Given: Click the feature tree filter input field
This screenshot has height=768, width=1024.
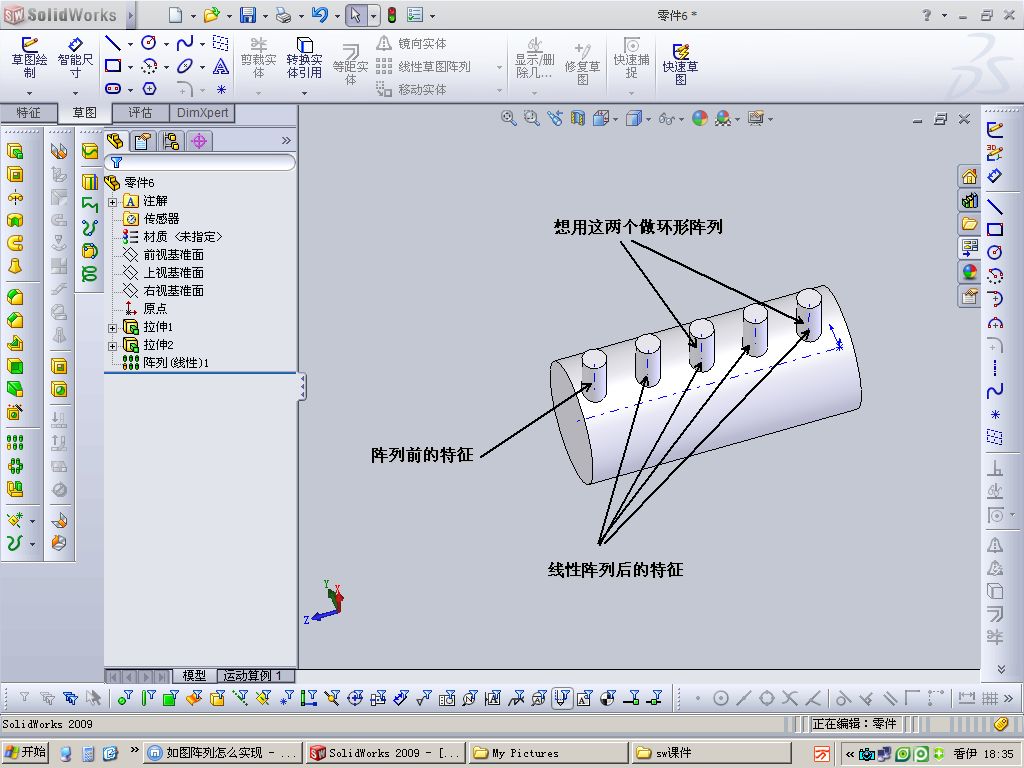Looking at the screenshot, I should pos(200,163).
